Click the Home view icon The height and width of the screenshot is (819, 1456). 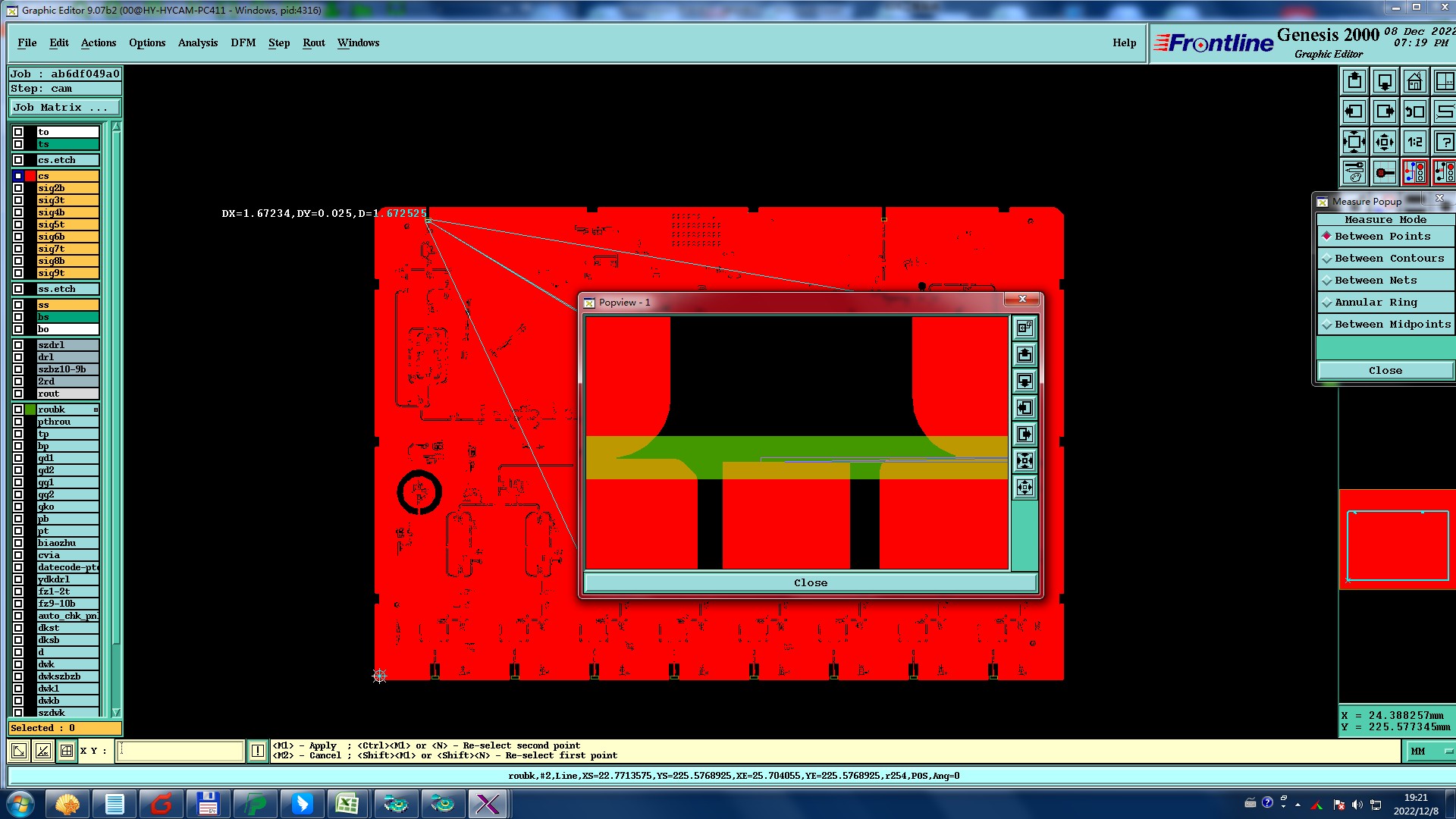click(1414, 81)
